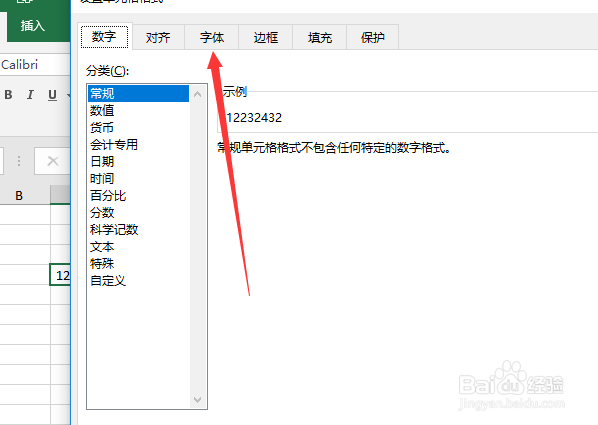Select 时间 in category list
The width and height of the screenshot is (598, 425).
pos(138,179)
